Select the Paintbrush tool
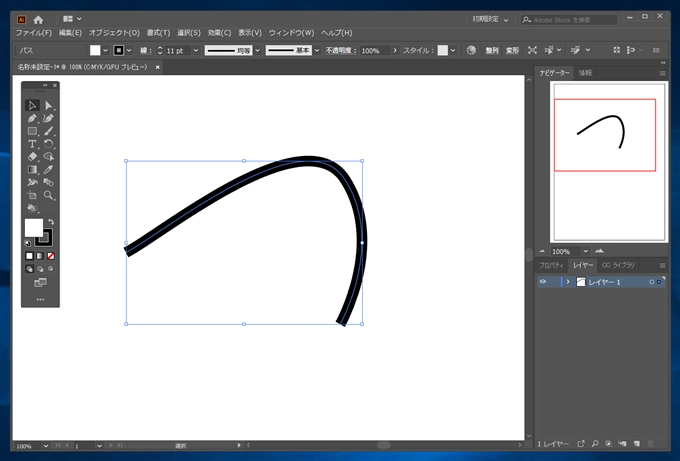The width and height of the screenshot is (680, 461). 49,131
